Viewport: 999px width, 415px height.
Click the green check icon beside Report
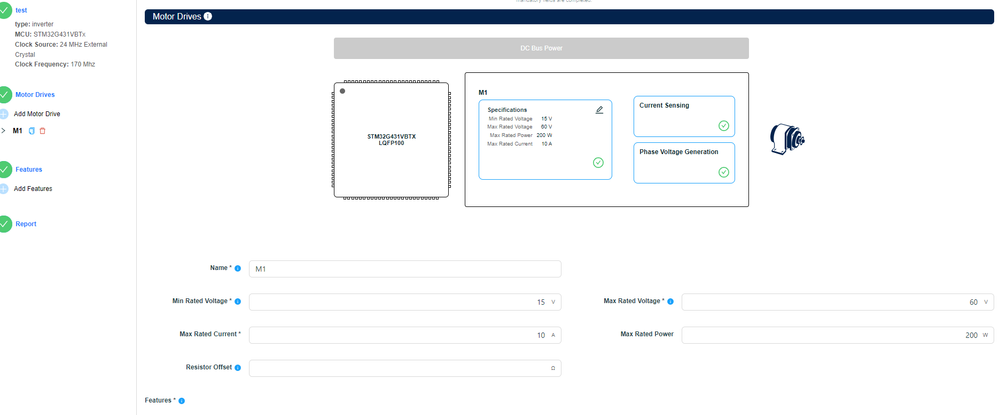pyautogui.click(x=4, y=224)
